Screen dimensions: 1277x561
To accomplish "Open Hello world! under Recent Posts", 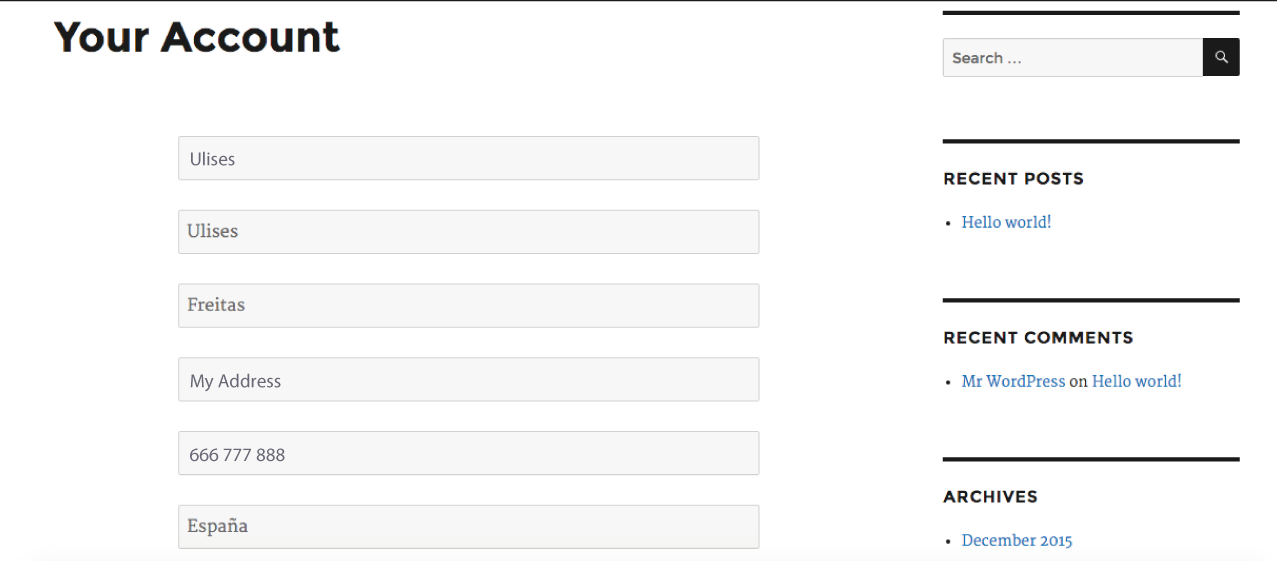I will pos(1006,222).
